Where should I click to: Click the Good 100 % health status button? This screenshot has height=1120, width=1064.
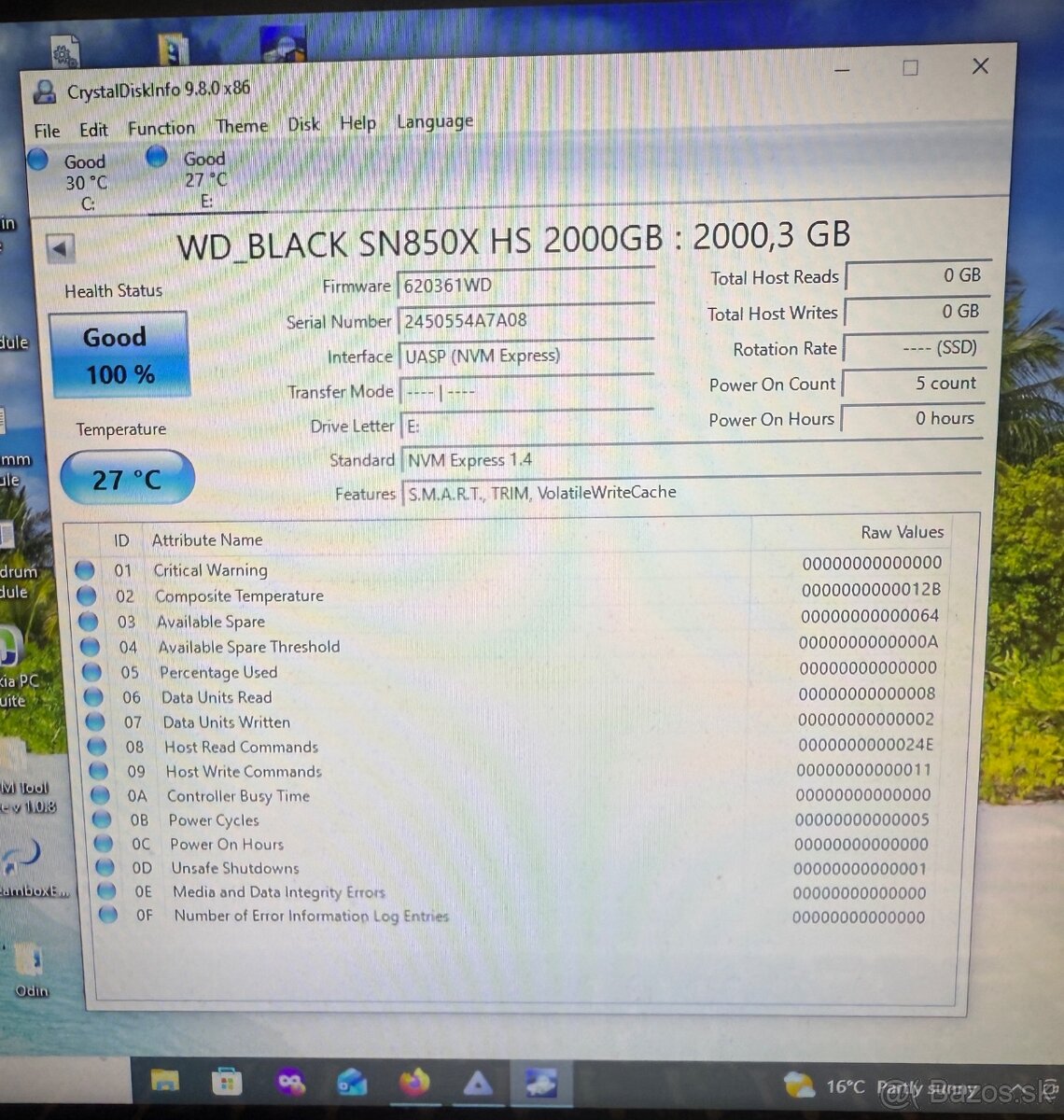tap(119, 356)
